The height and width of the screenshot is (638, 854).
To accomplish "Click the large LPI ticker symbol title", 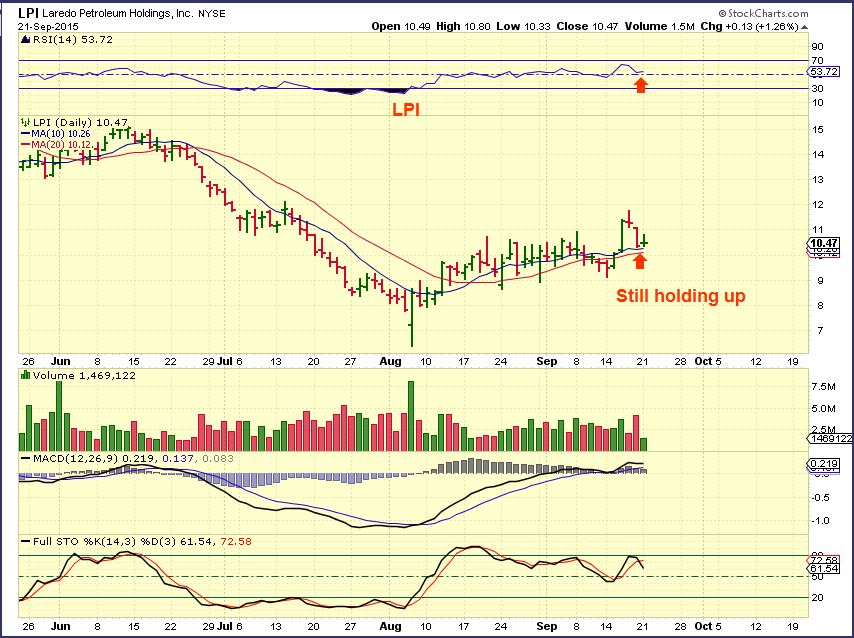I will click(x=28, y=13).
